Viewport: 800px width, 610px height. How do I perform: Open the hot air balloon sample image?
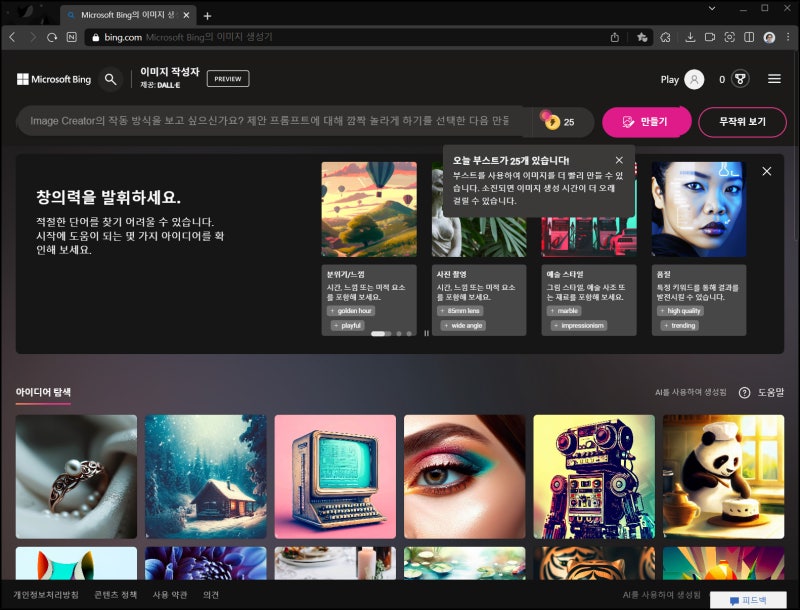pos(369,209)
